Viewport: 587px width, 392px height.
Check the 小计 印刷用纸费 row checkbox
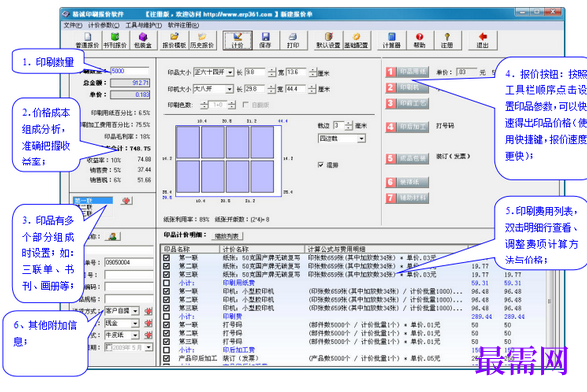tap(166, 283)
